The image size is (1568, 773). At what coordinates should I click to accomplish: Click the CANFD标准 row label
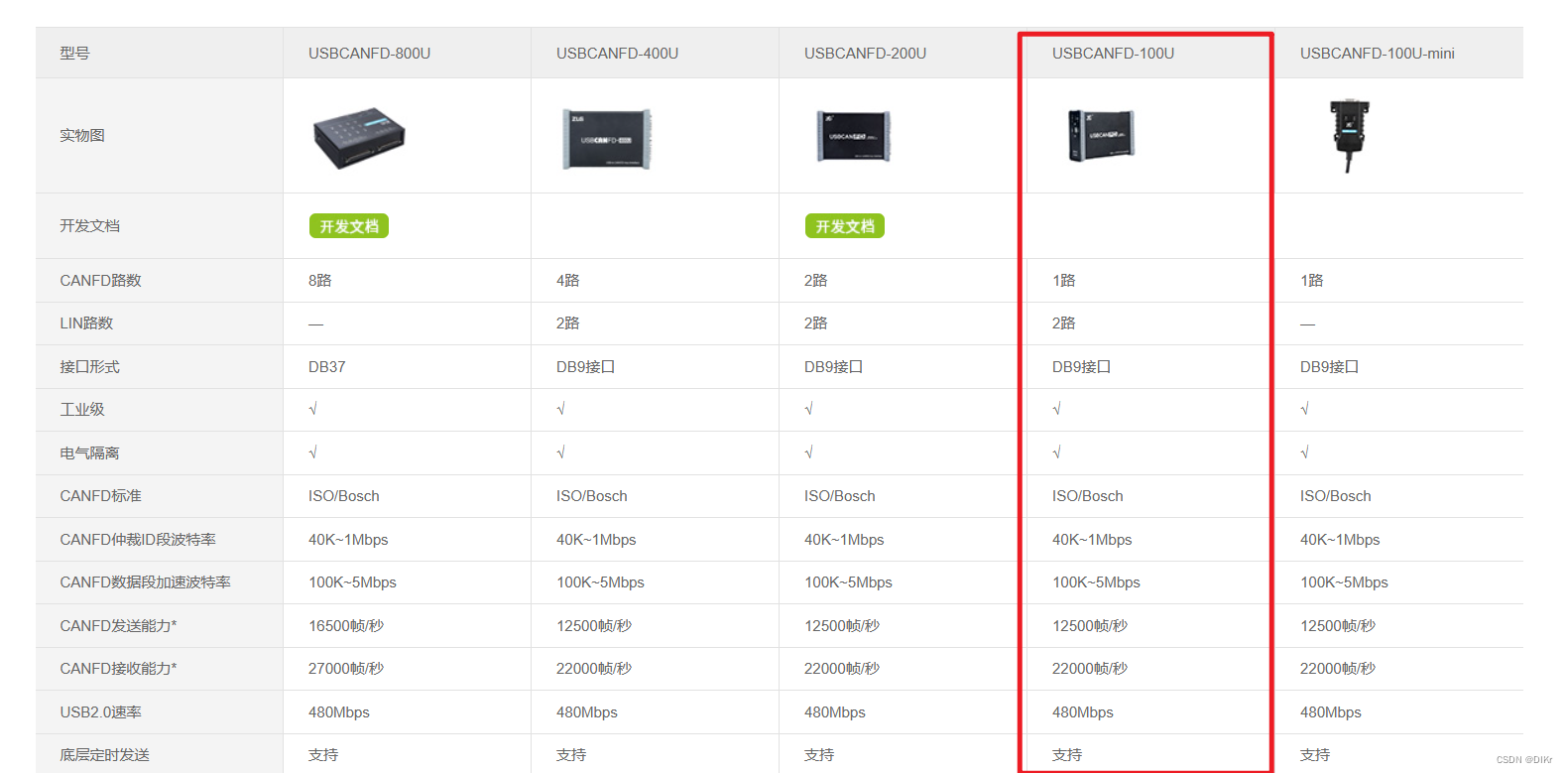pos(100,496)
